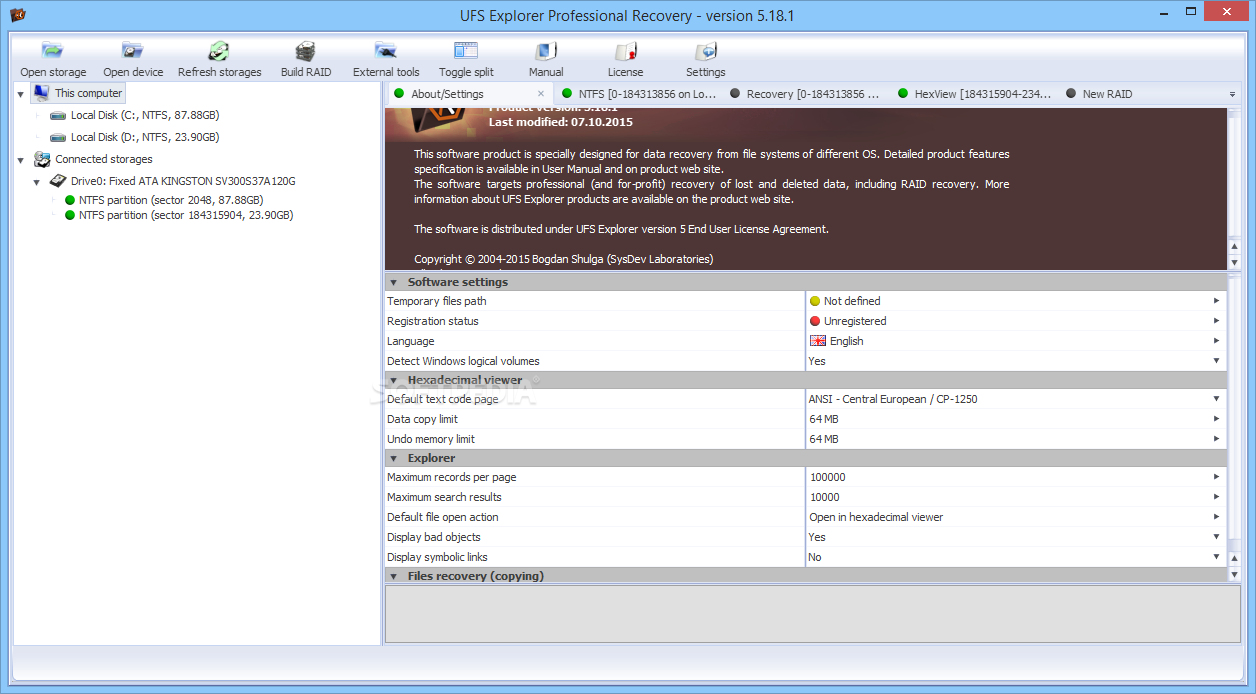1256x694 pixels.
Task: Open External tools from toolbar
Action: pyautogui.click(x=386, y=51)
